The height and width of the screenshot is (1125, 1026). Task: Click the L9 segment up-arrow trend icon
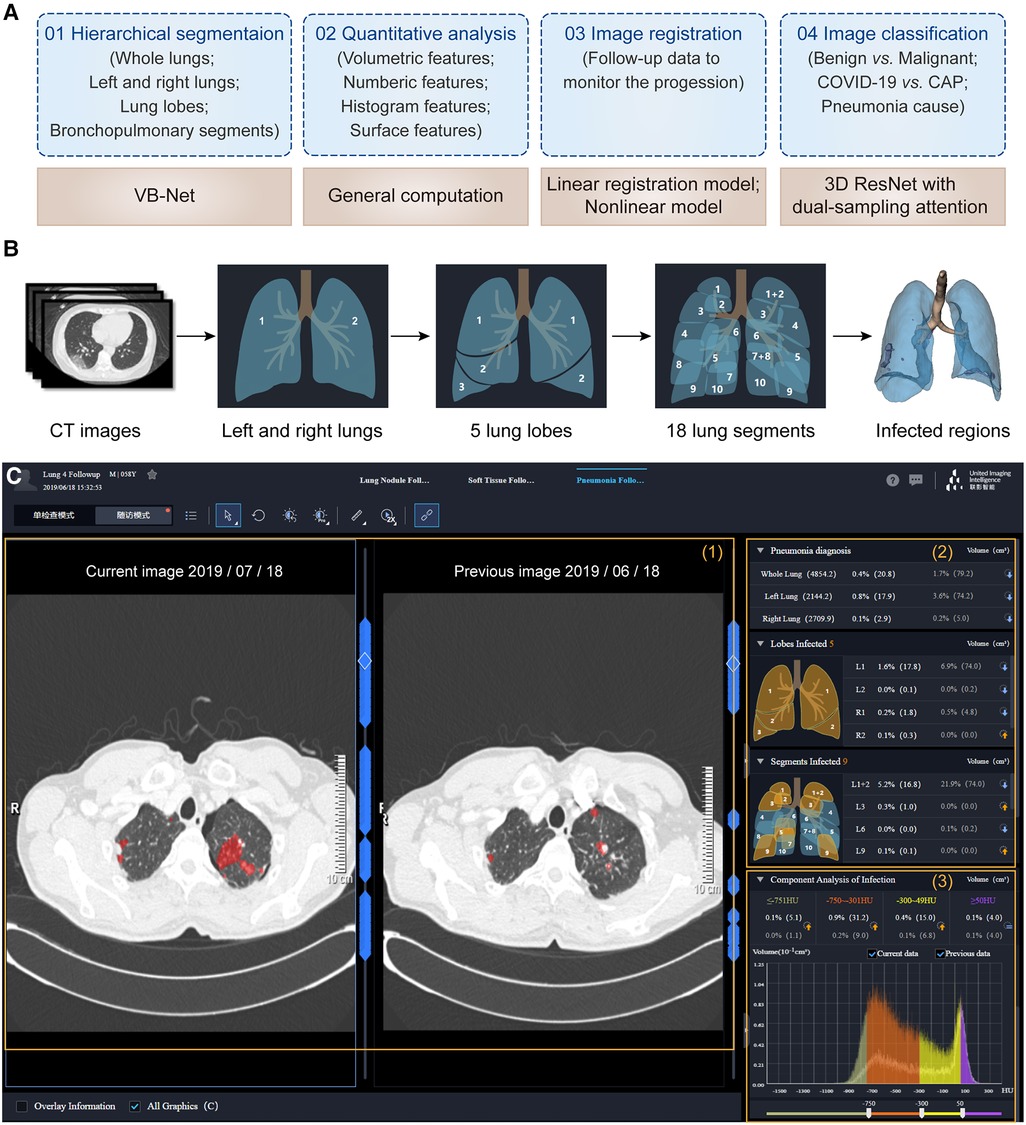point(1004,851)
